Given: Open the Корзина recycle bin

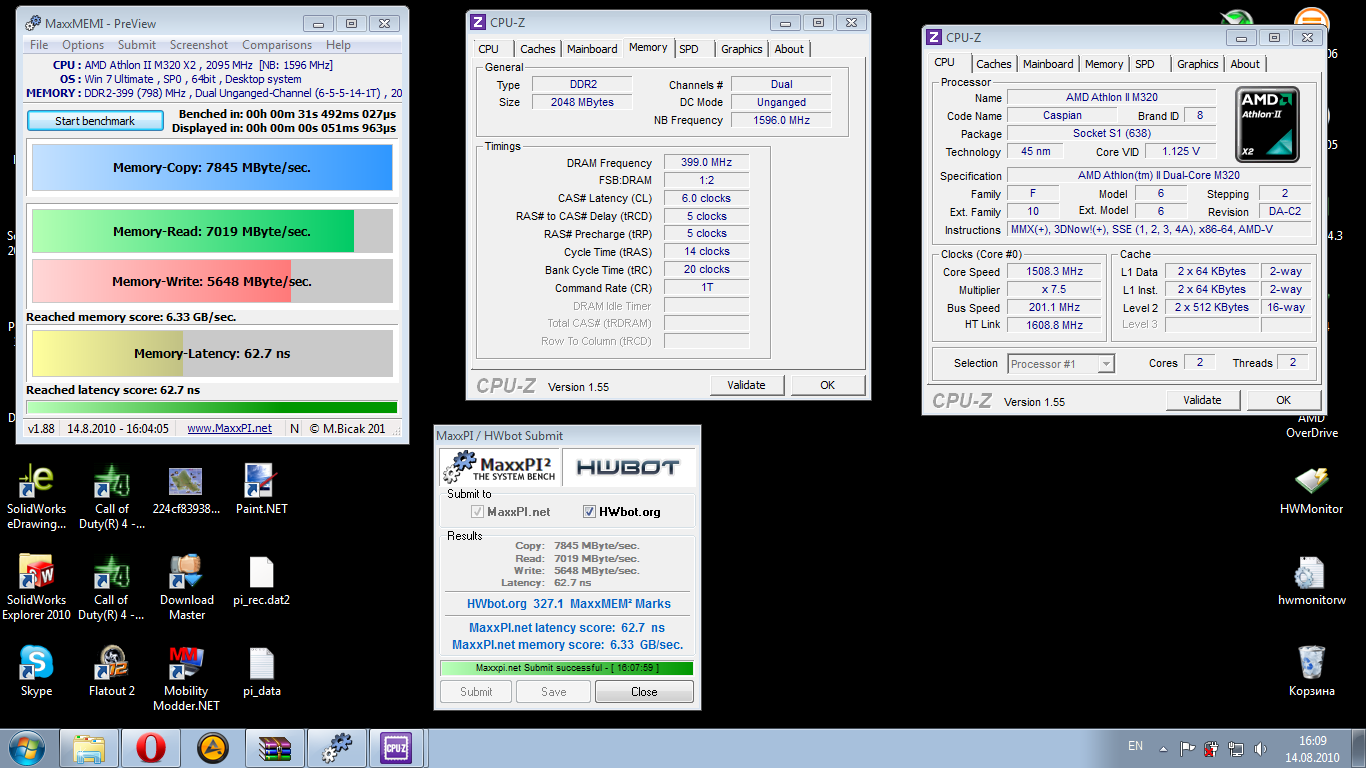Looking at the screenshot, I should click(x=1310, y=671).
